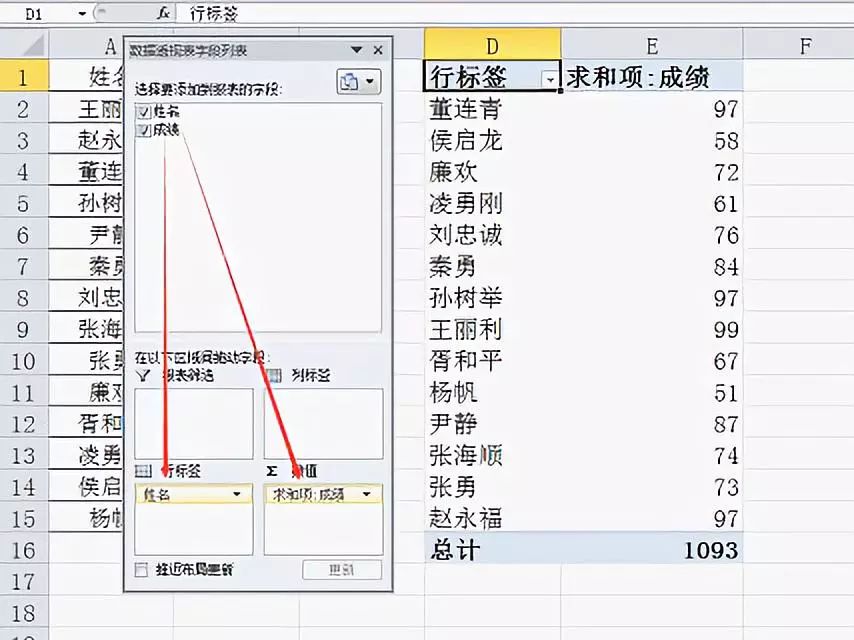Open the 行标签 filter dropdown in D1
This screenshot has width=854, height=640.
point(549,78)
